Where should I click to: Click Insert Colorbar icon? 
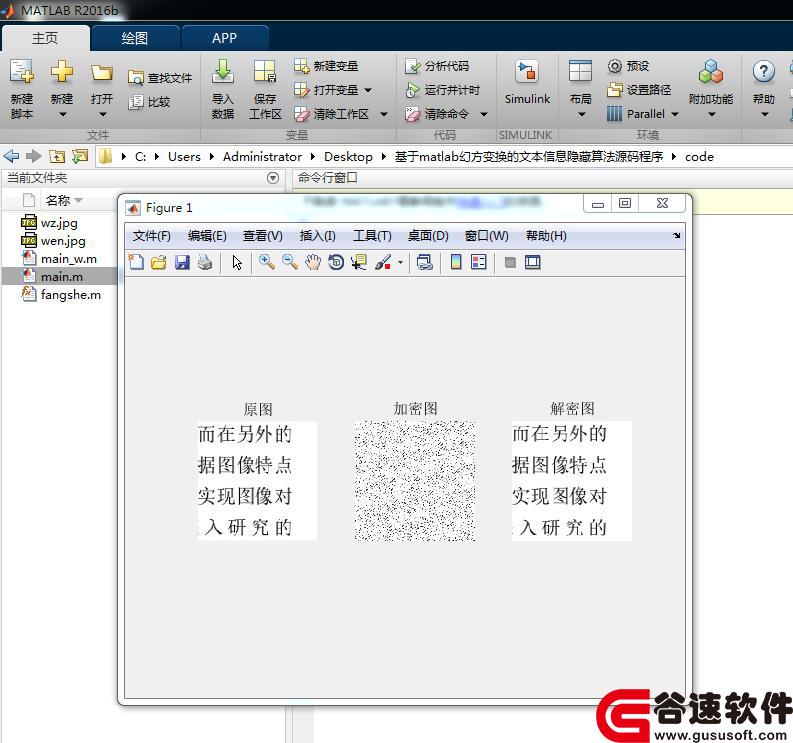(456, 262)
